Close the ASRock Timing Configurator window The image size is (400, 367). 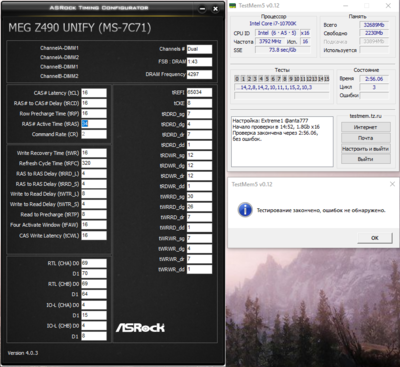coord(215,9)
